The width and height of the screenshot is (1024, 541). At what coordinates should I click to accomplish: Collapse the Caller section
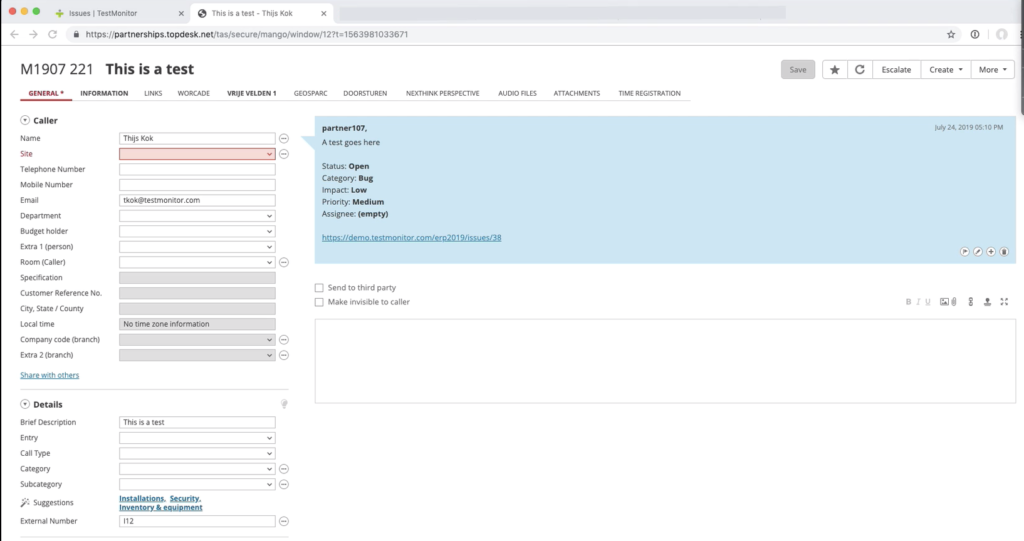[25, 120]
